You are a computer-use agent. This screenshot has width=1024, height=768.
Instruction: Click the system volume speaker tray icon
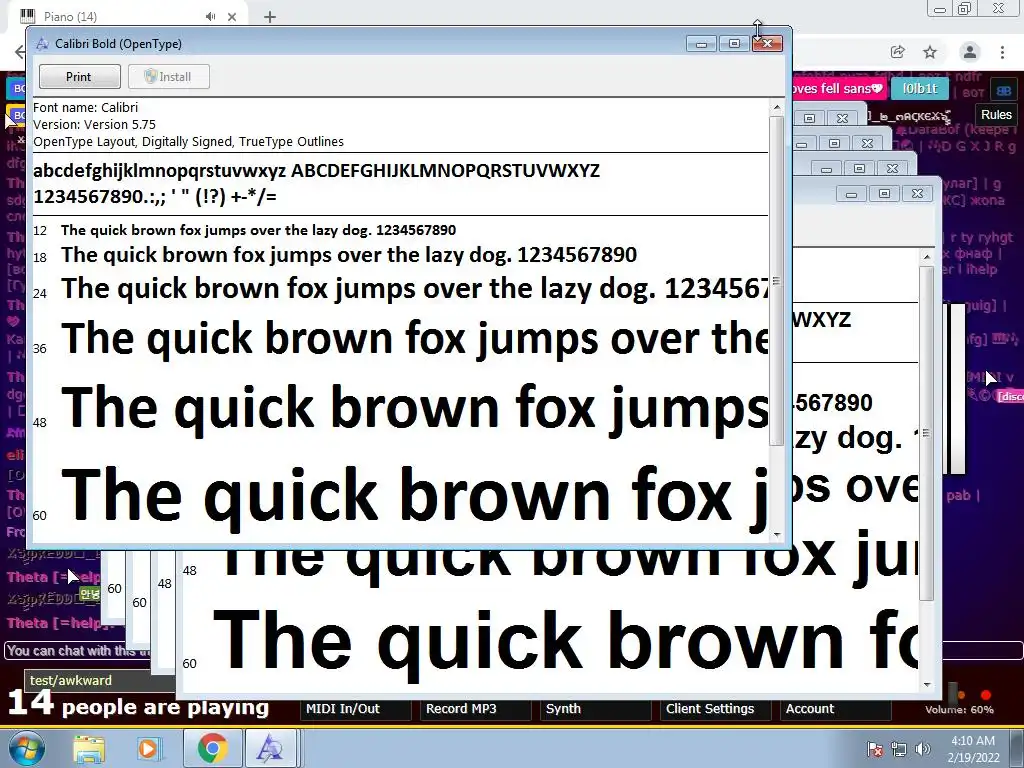pyautogui.click(x=923, y=749)
